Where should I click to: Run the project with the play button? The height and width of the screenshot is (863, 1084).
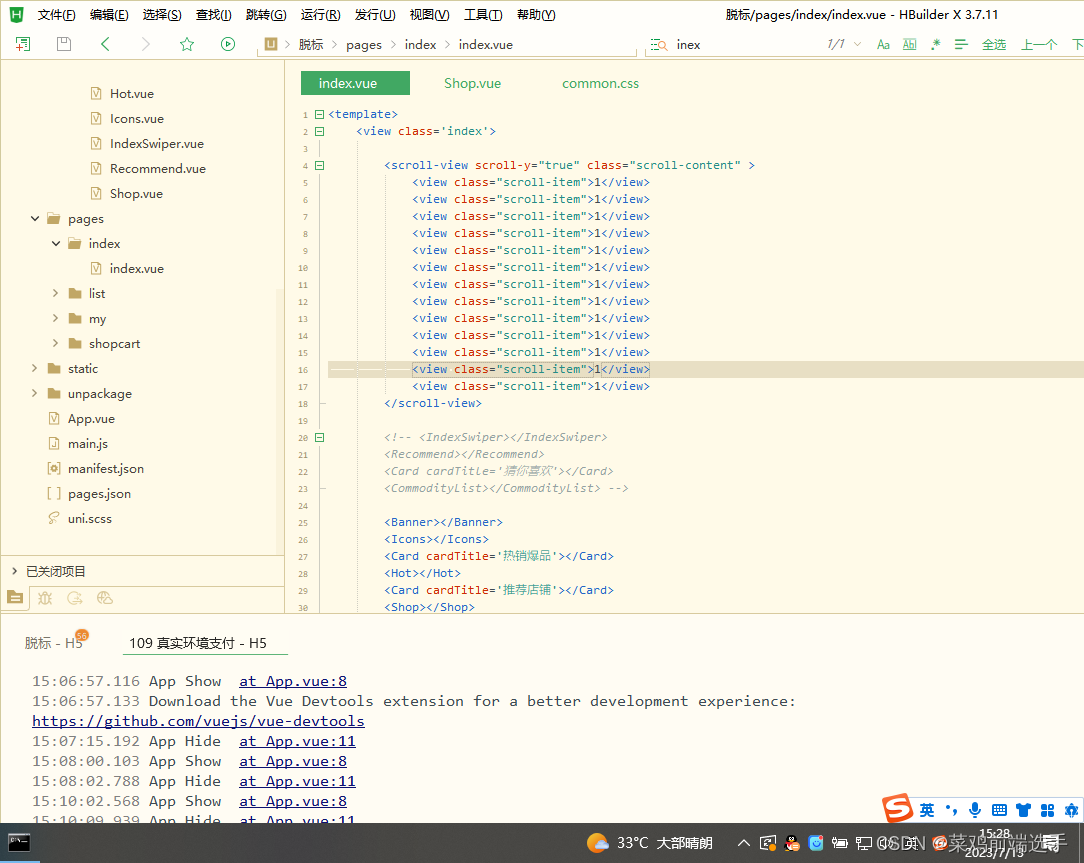click(228, 44)
